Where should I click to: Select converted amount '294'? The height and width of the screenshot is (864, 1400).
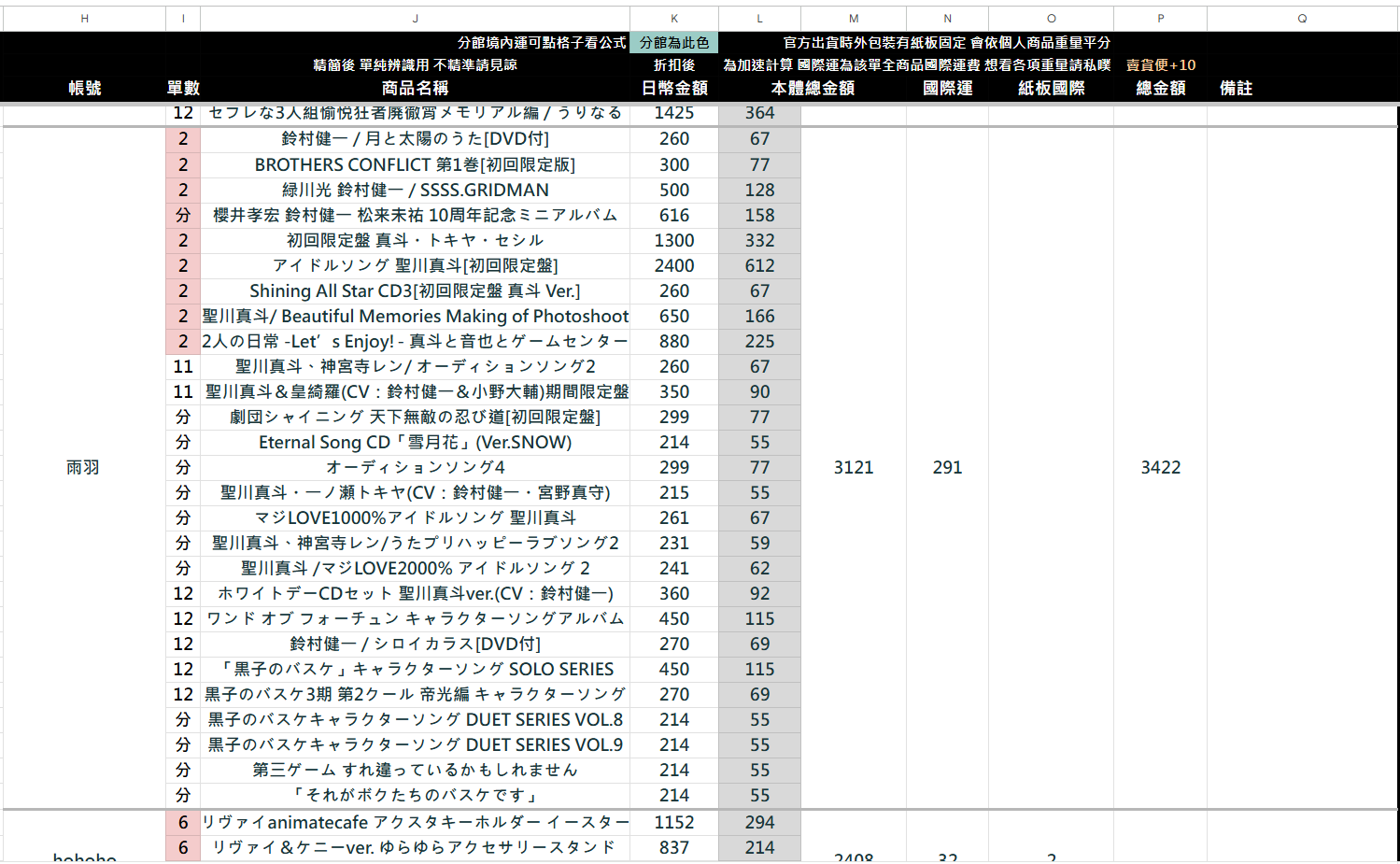tap(759, 823)
